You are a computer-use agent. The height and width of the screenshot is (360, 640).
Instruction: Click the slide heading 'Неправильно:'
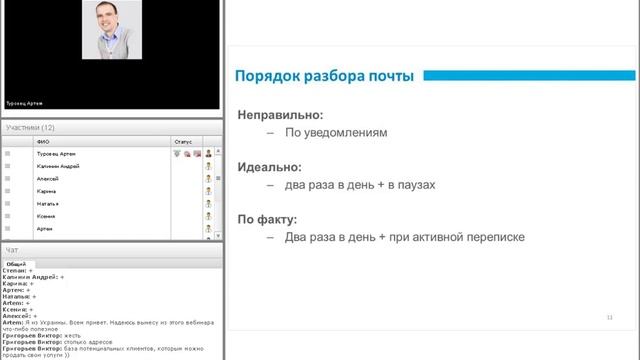(280, 115)
